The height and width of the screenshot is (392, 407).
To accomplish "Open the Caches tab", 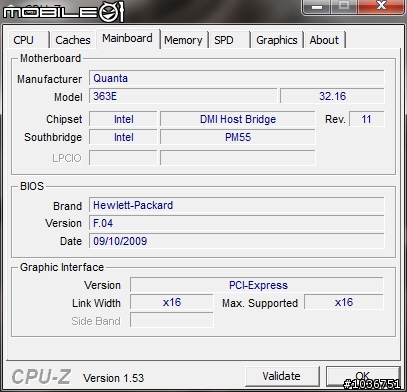I will coord(73,40).
